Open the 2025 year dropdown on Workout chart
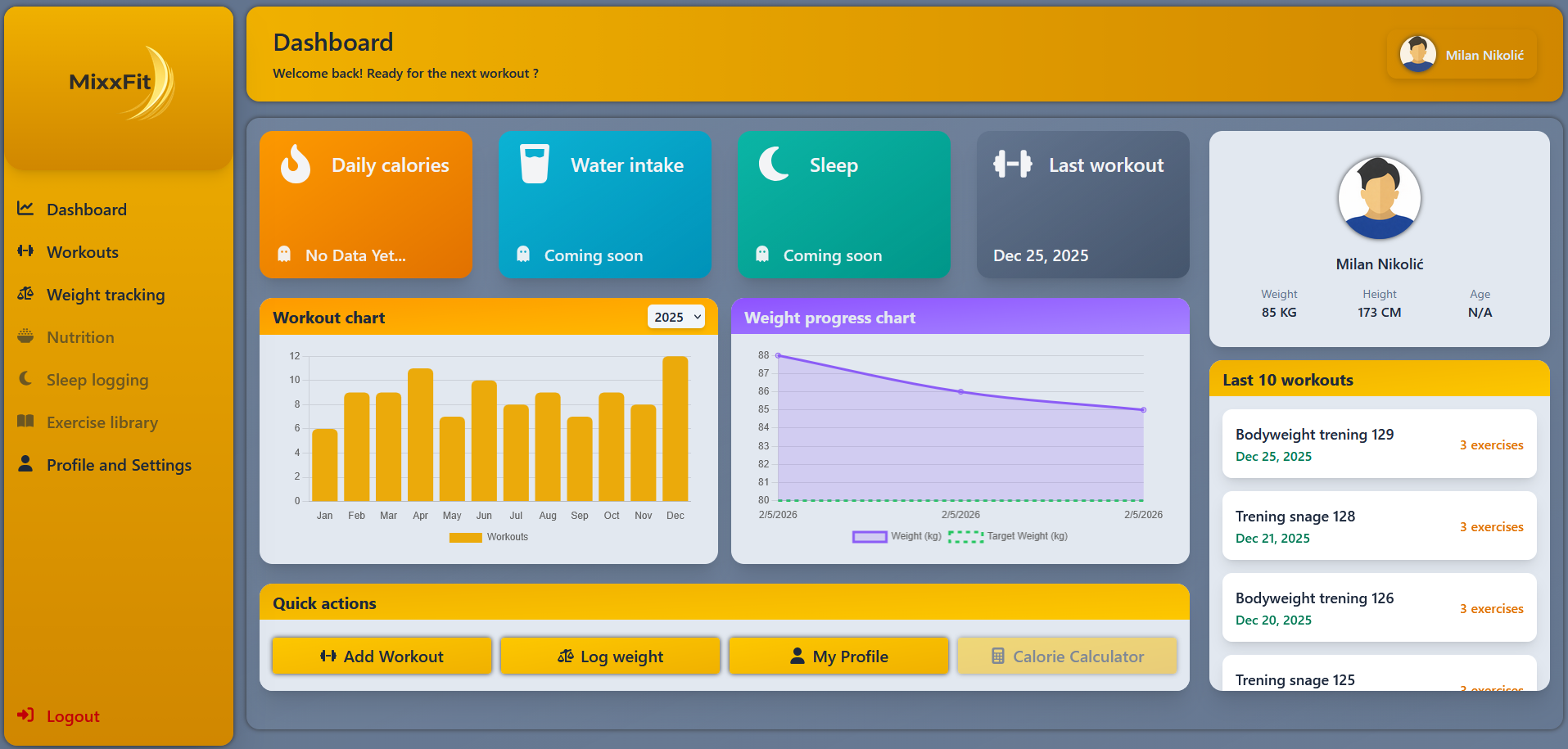This screenshot has height=749, width=1568. (x=676, y=317)
